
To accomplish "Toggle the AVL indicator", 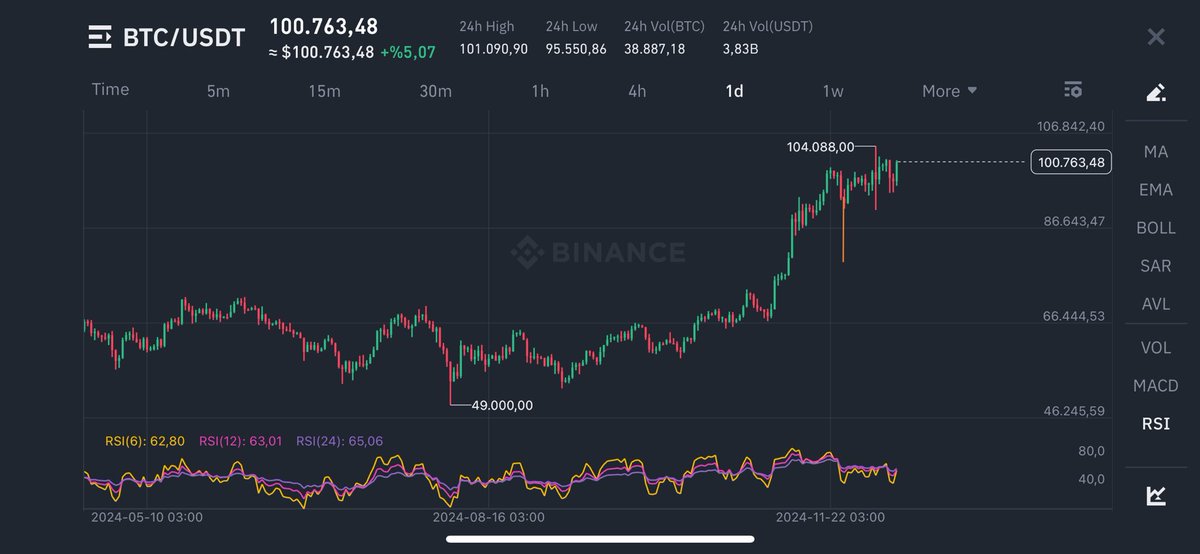I will point(1155,304).
